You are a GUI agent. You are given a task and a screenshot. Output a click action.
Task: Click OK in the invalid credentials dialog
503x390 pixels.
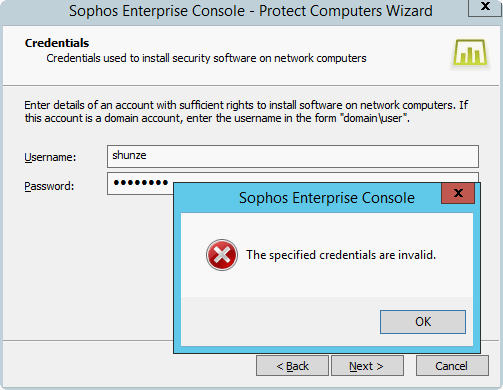pos(423,322)
